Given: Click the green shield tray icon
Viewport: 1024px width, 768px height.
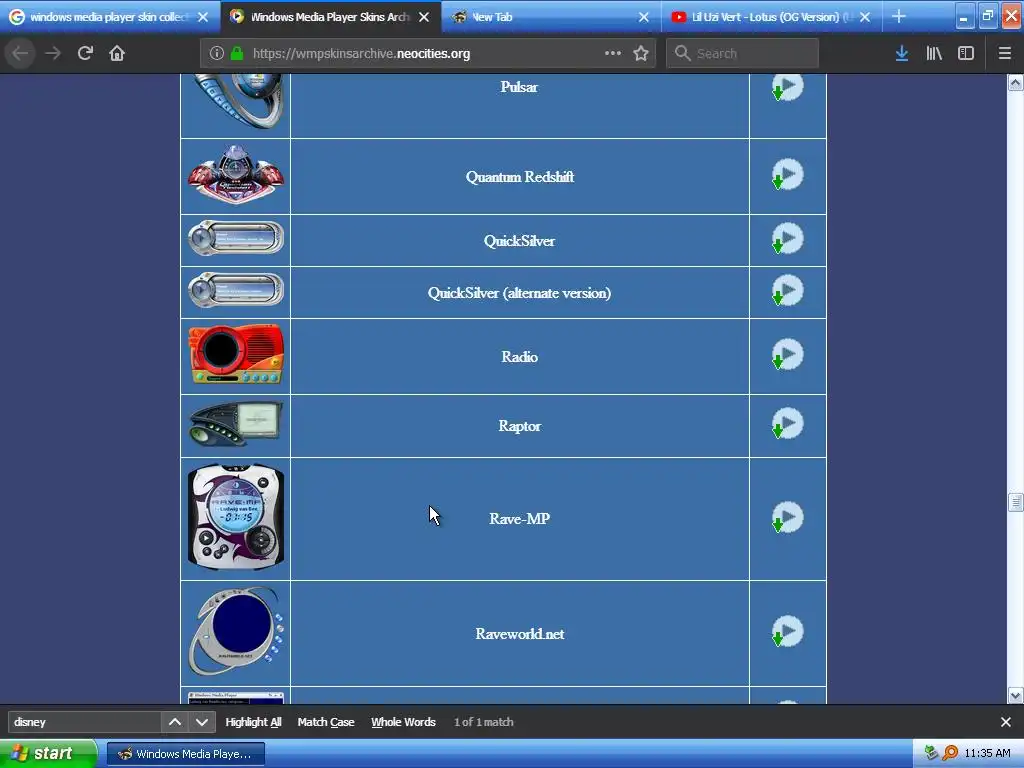Looking at the screenshot, I should click(932, 754).
